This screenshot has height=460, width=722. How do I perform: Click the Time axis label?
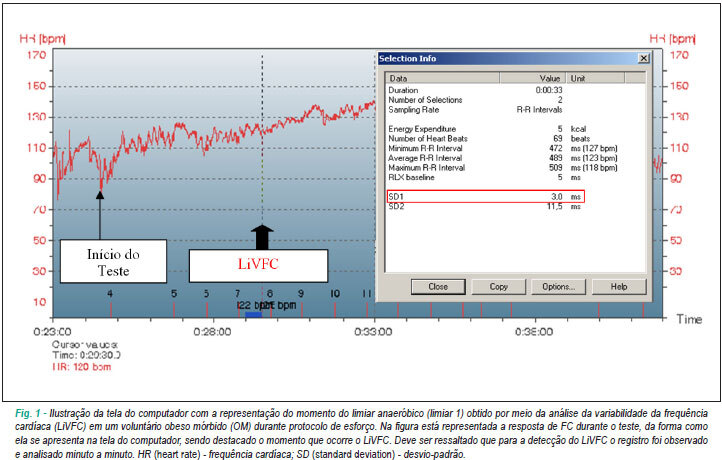click(x=689, y=319)
